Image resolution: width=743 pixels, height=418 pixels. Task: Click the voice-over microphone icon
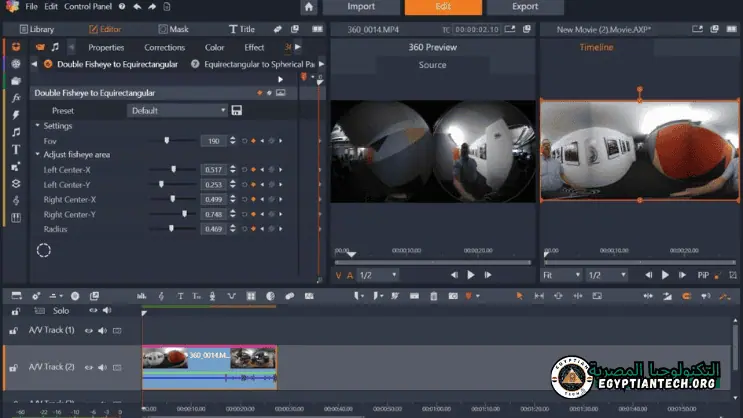coord(212,296)
